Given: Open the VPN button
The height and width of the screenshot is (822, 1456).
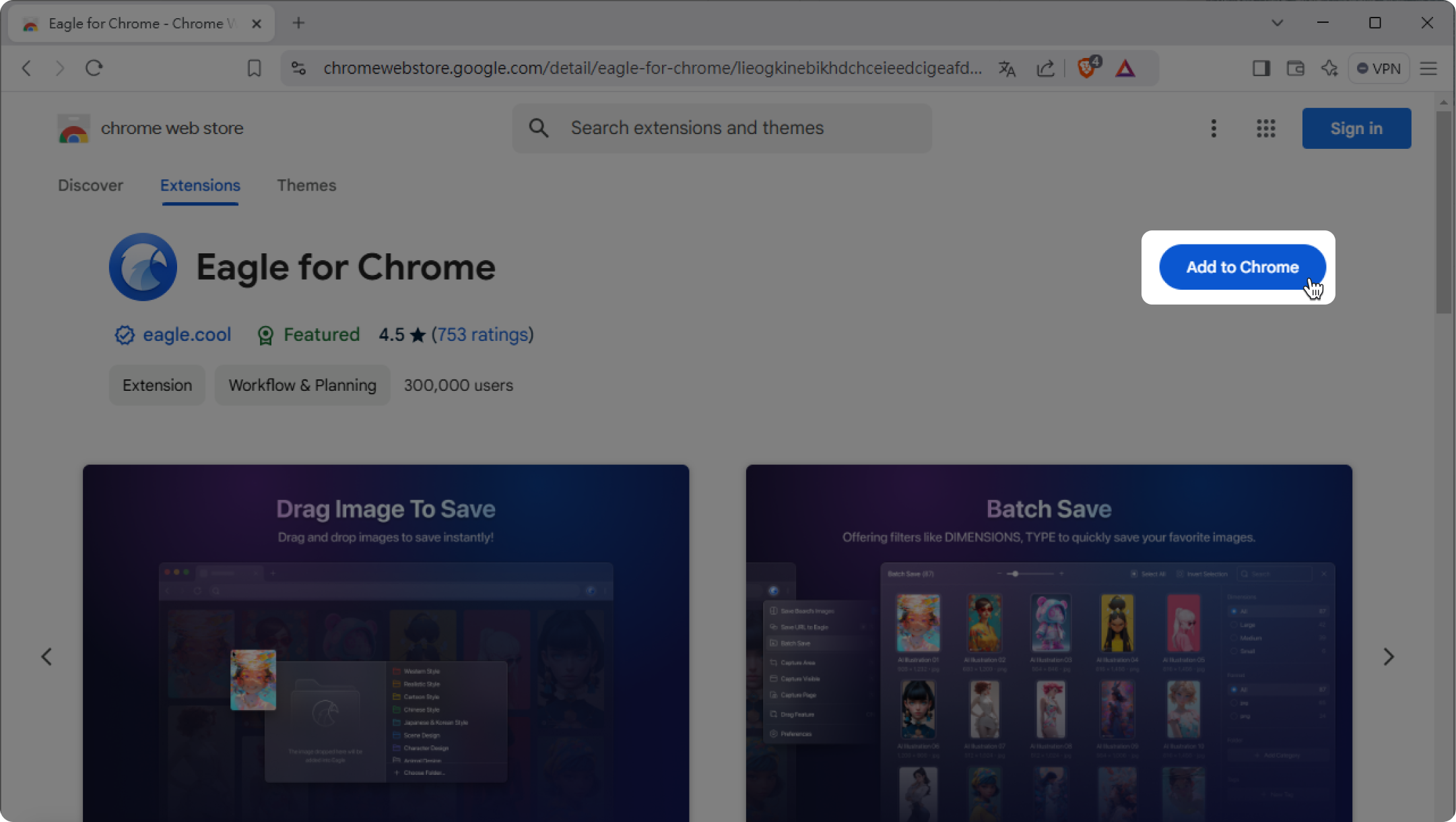Looking at the screenshot, I should pyautogui.click(x=1379, y=68).
